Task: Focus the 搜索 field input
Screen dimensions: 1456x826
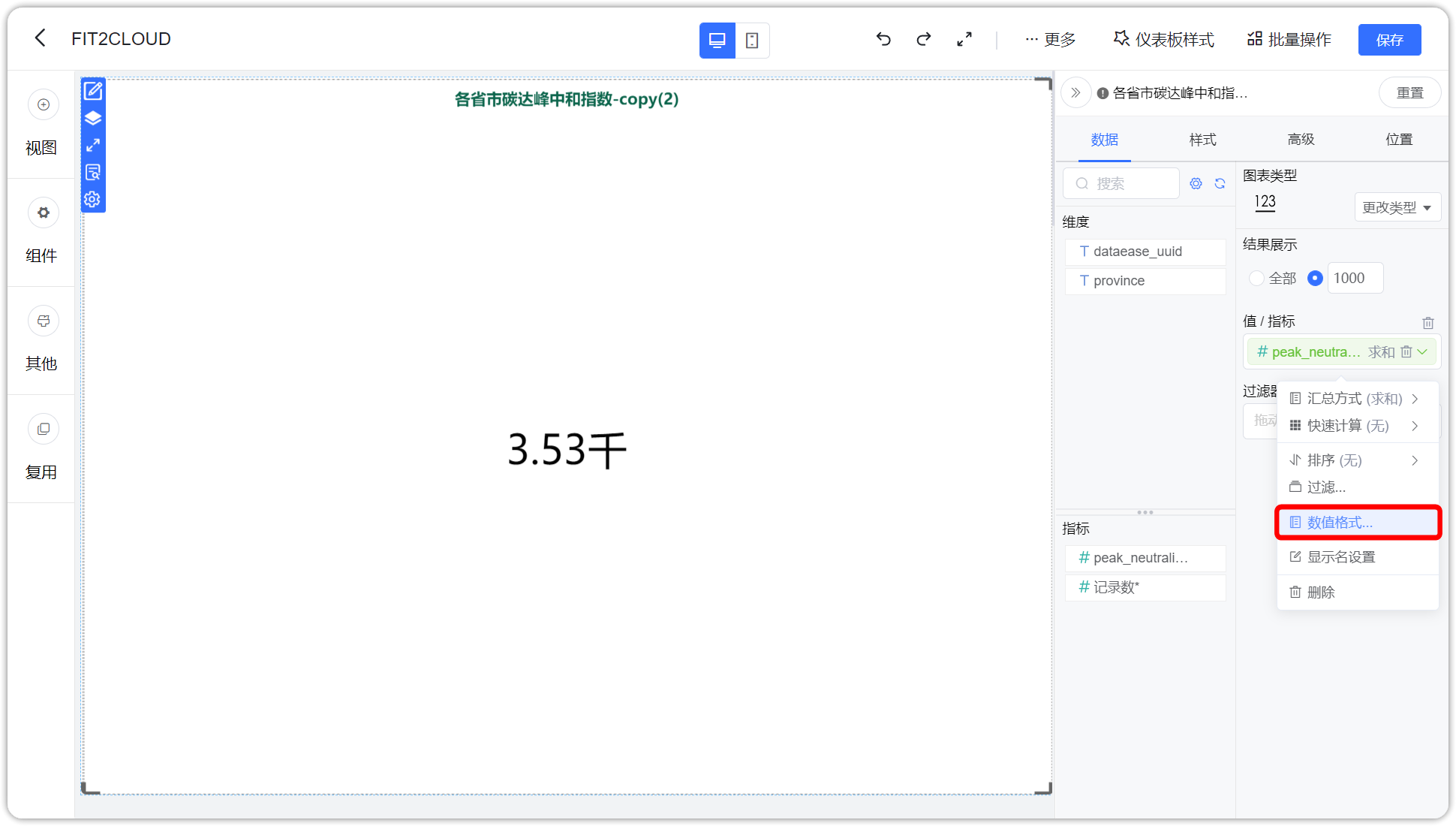Action: pyautogui.click(x=1121, y=183)
